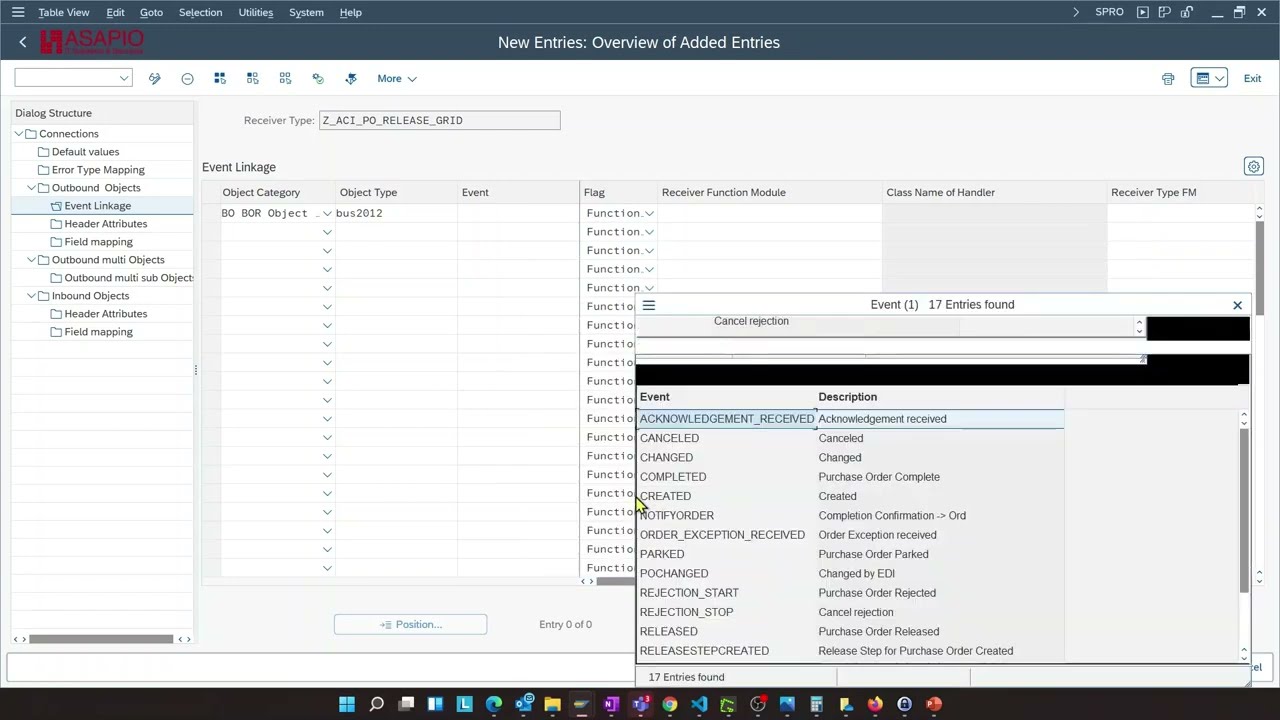This screenshot has width=1280, height=720.
Task: Click the play-box icon next to SPRO
Action: (1143, 12)
